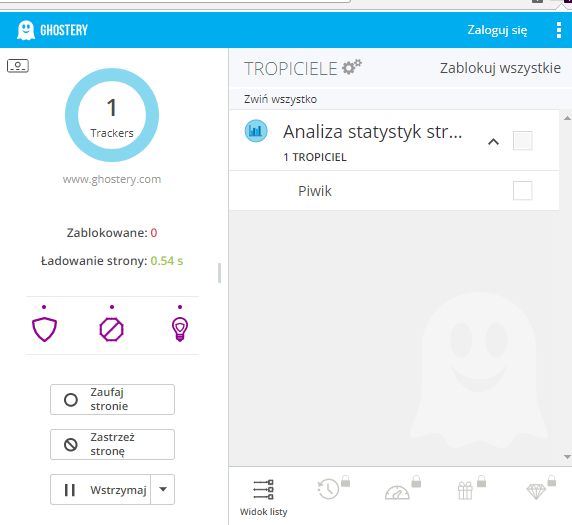Click the TROPICIELE heading

coord(290,69)
